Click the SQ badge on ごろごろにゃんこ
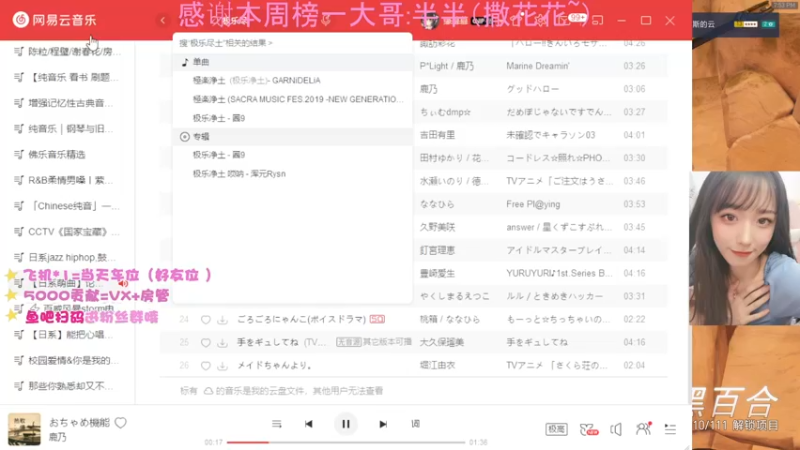This screenshot has height=450, width=800. pyautogui.click(x=377, y=319)
